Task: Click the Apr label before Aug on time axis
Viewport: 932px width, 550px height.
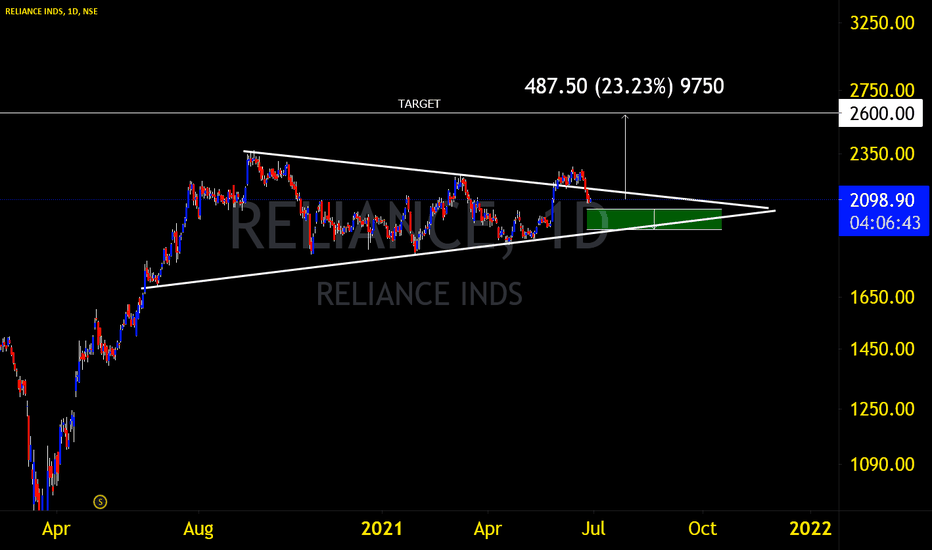Action: tap(56, 529)
